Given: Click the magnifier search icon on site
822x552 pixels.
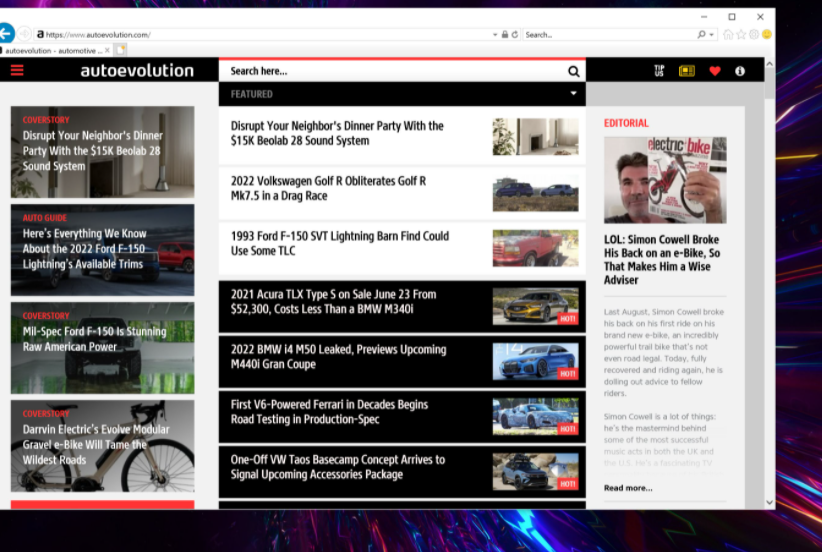Looking at the screenshot, I should coord(573,72).
